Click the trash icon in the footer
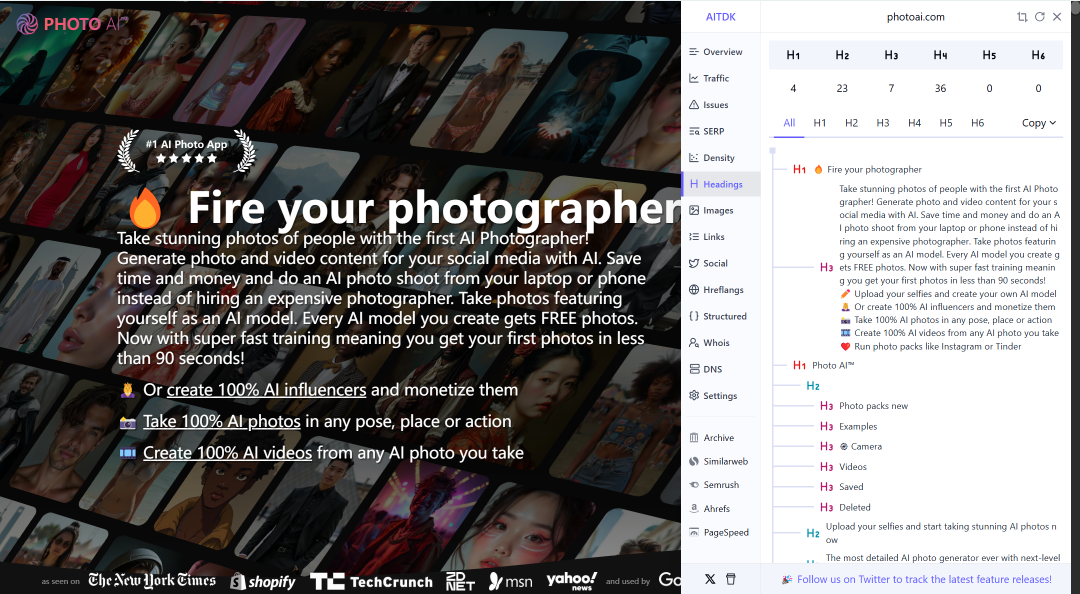 click(x=731, y=579)
